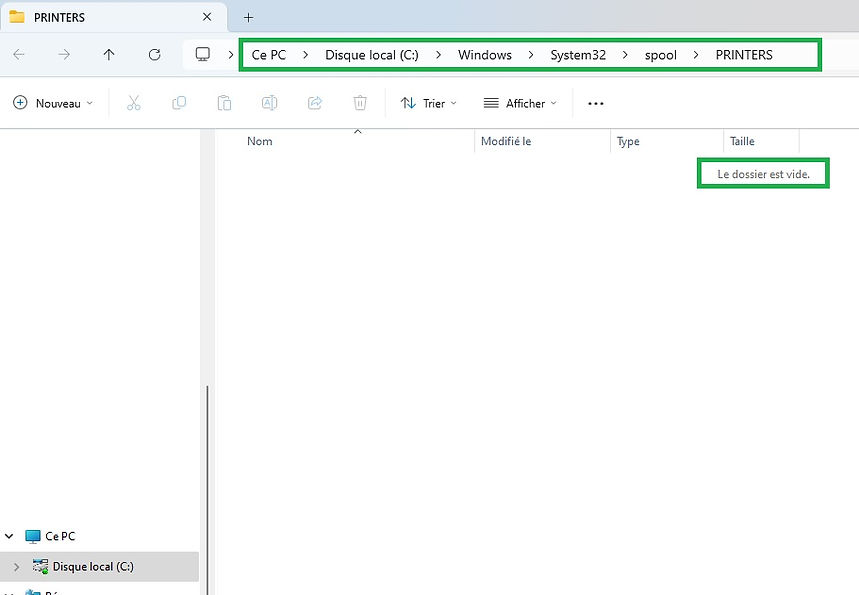859x595 pixels.
Task: Click Disque local (C:) in address bar
Action: (372, 55)
